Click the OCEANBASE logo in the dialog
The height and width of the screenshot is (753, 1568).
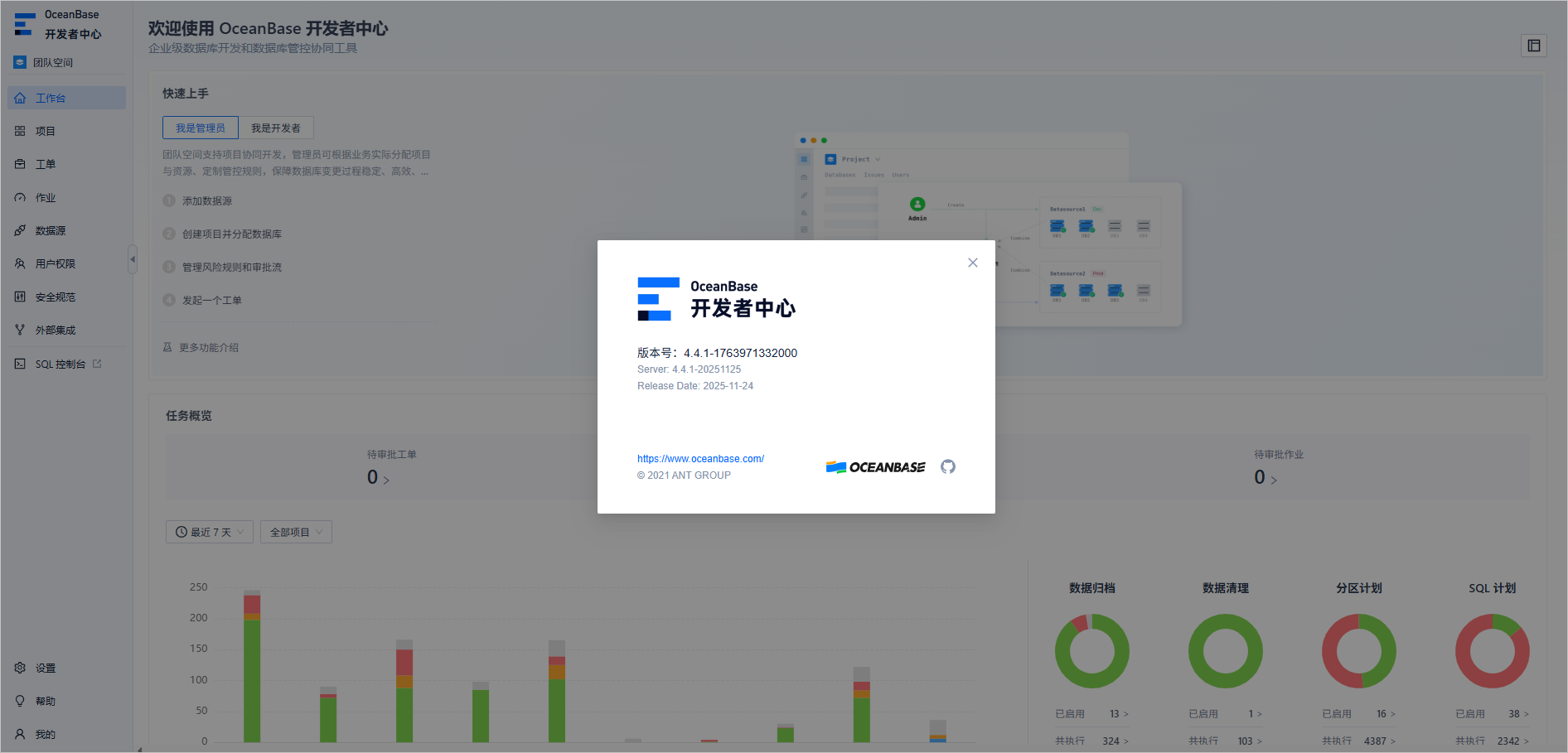876,467
